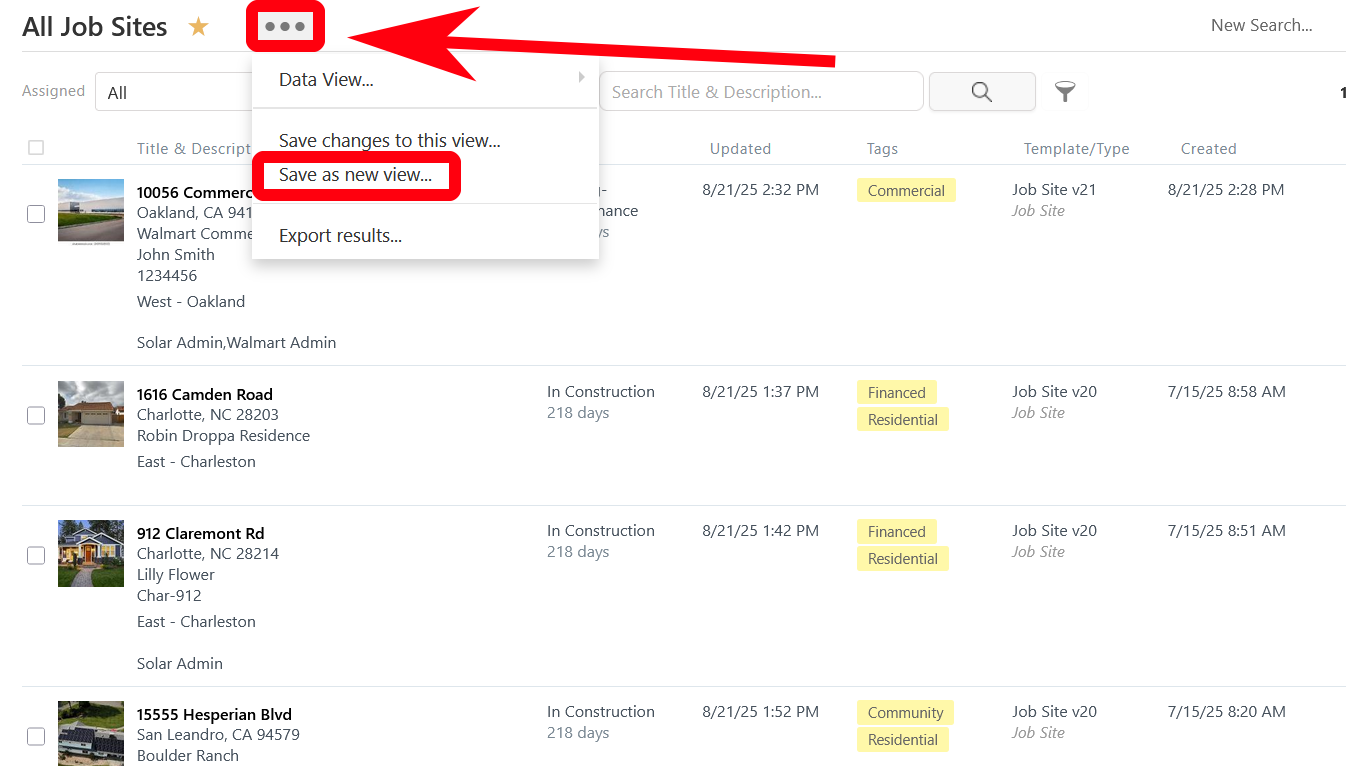
Task: Sort by the Updated column header
Action: [x=740, y=149]
